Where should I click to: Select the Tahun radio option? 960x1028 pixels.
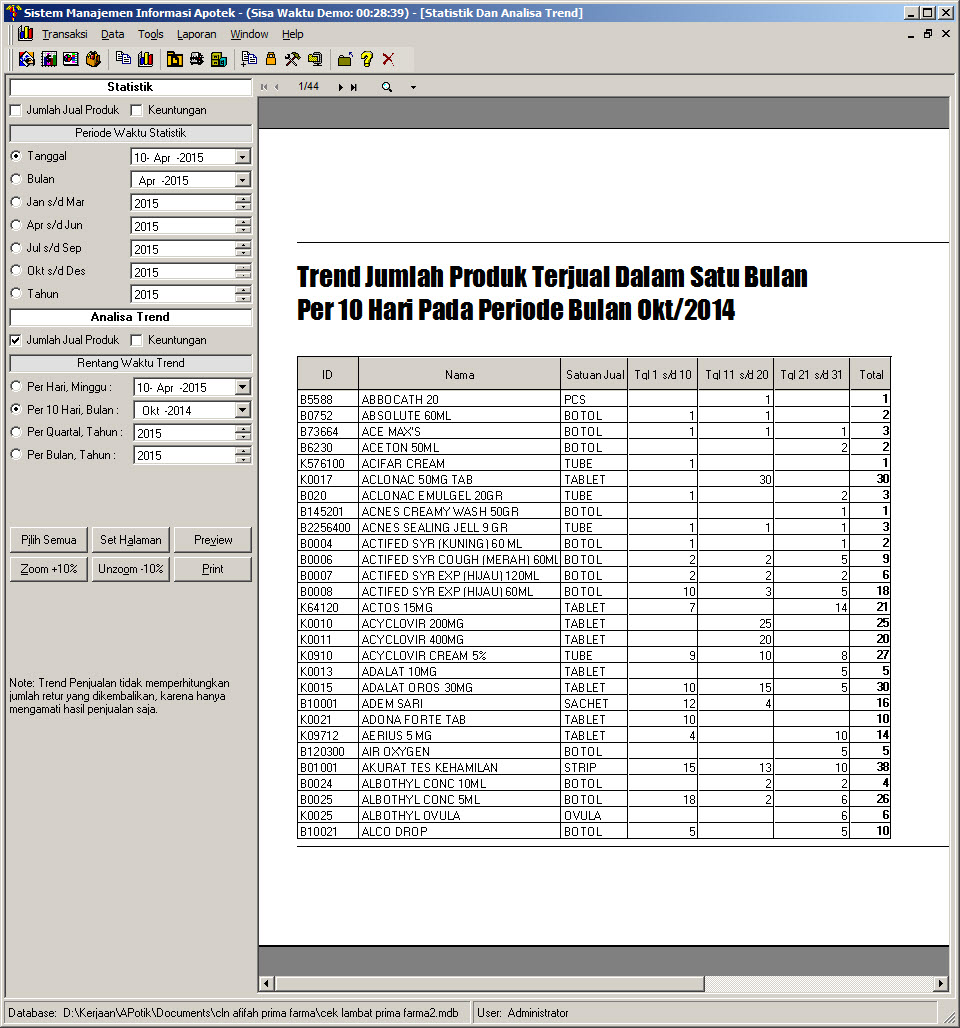[x=16, y=294]
